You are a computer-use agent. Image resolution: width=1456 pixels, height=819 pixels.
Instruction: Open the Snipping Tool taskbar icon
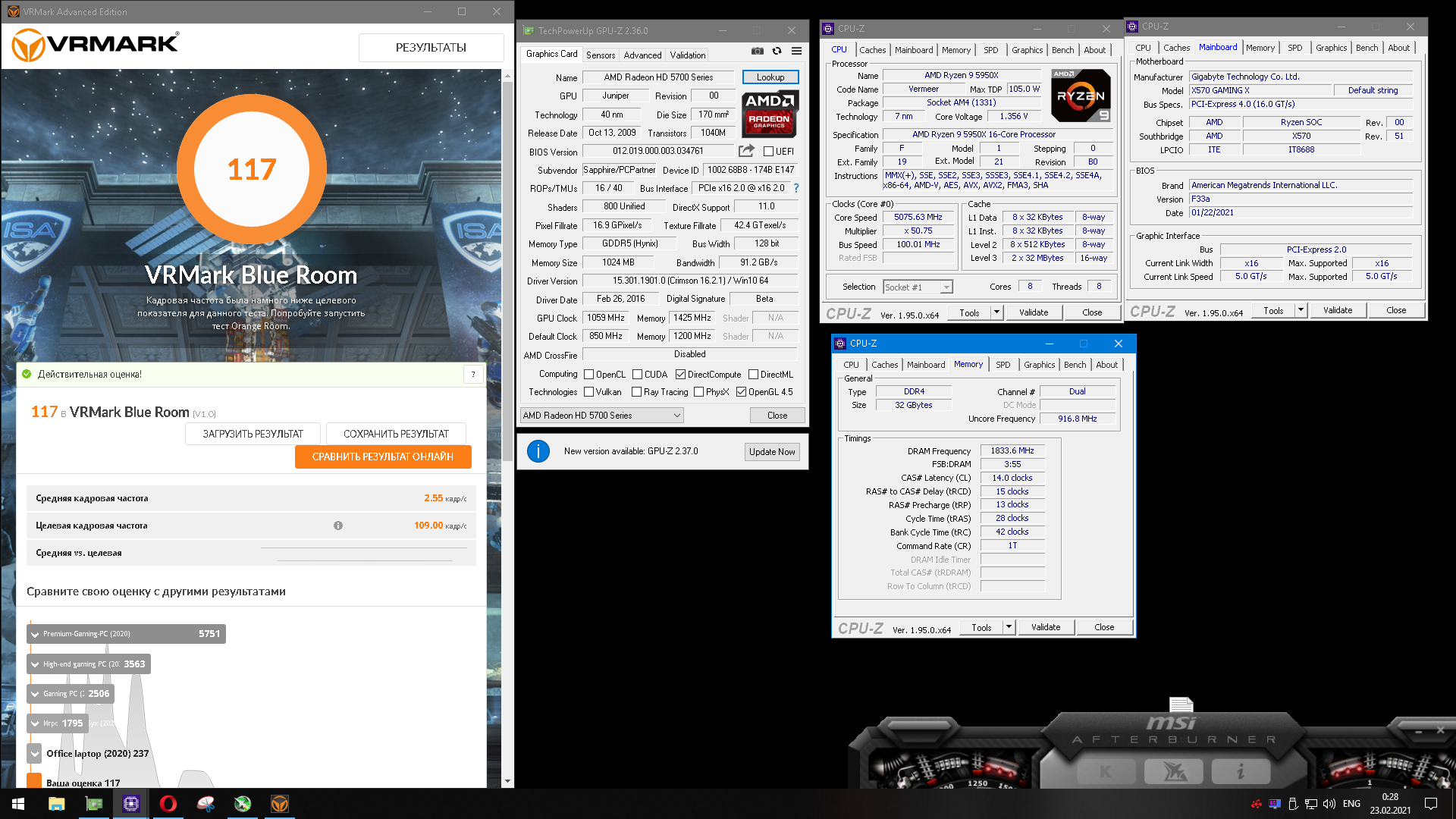tap(206, 804)
